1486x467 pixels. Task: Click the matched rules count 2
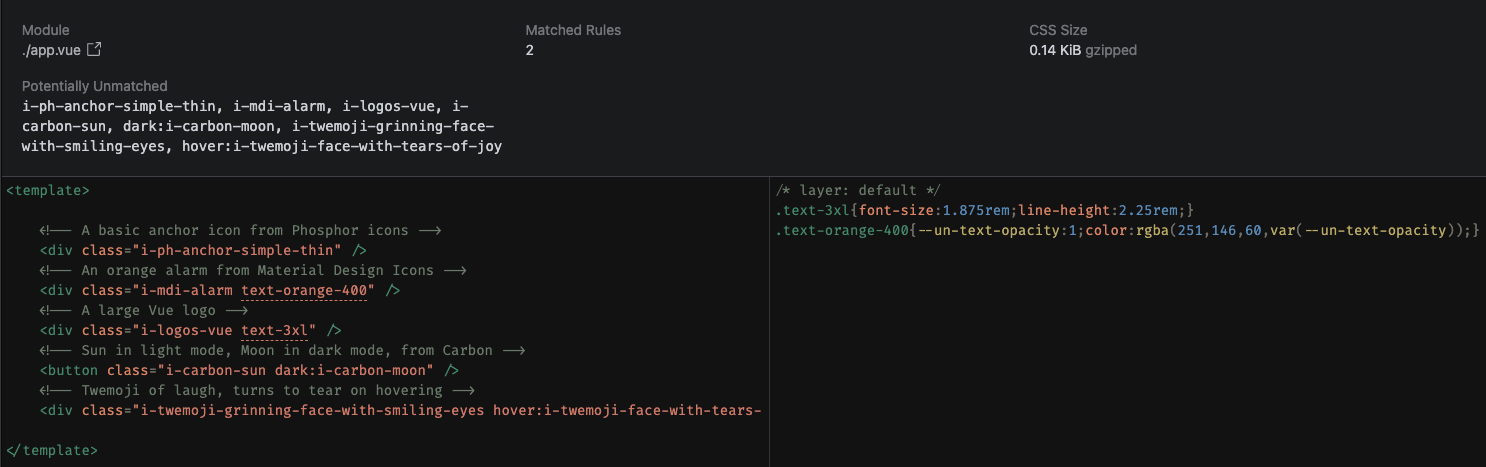click(530, 49)
